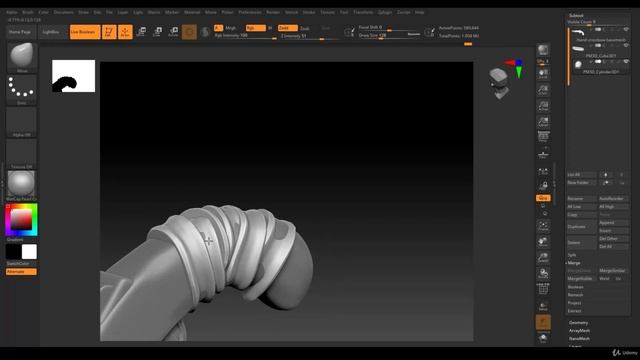
Task: Toggle the Alternate color button
Action: [x=21, y=272]
